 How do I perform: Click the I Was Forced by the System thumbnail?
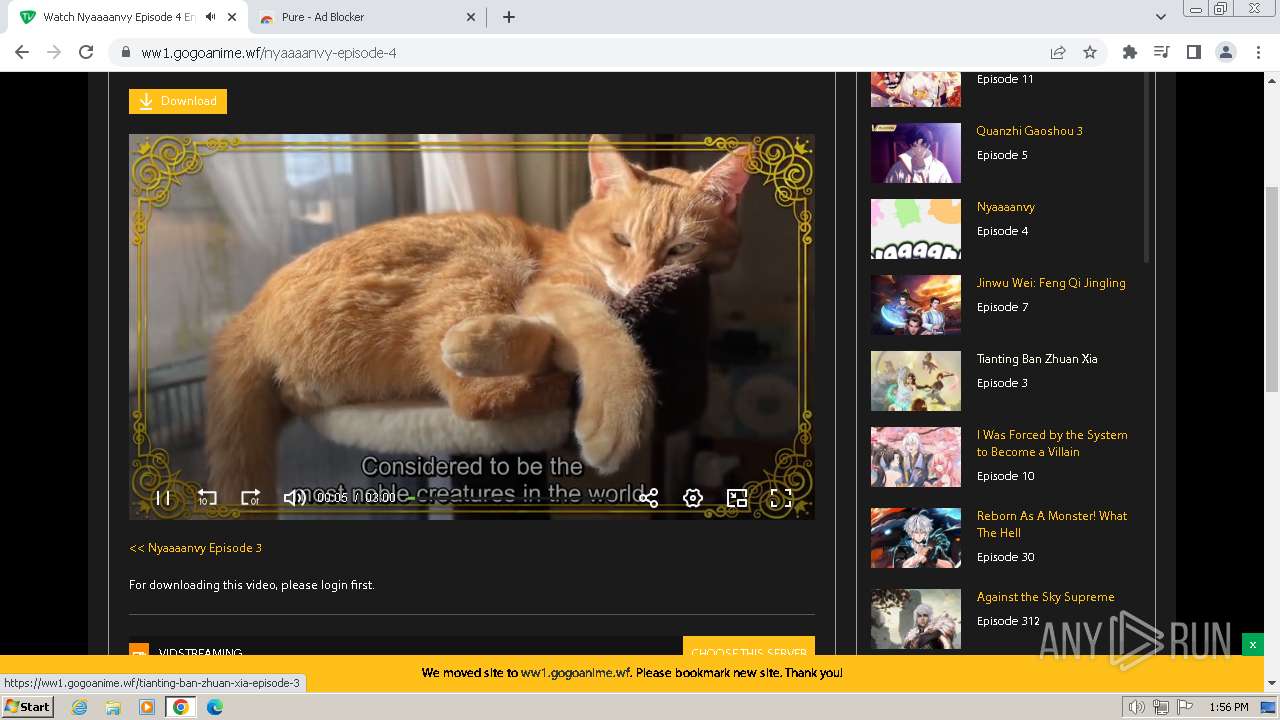(915, 457)
